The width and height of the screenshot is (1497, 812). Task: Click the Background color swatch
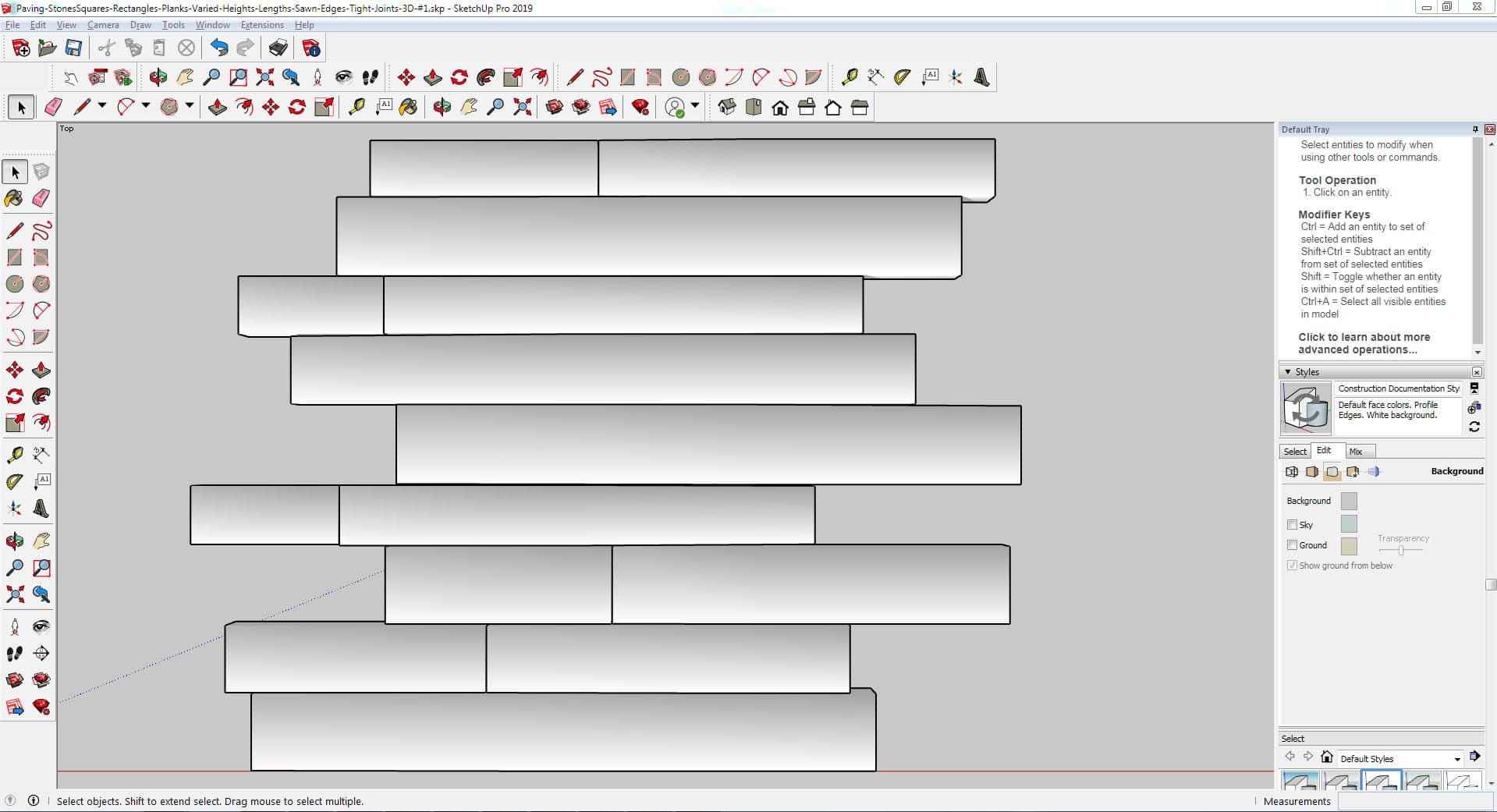1348,501
